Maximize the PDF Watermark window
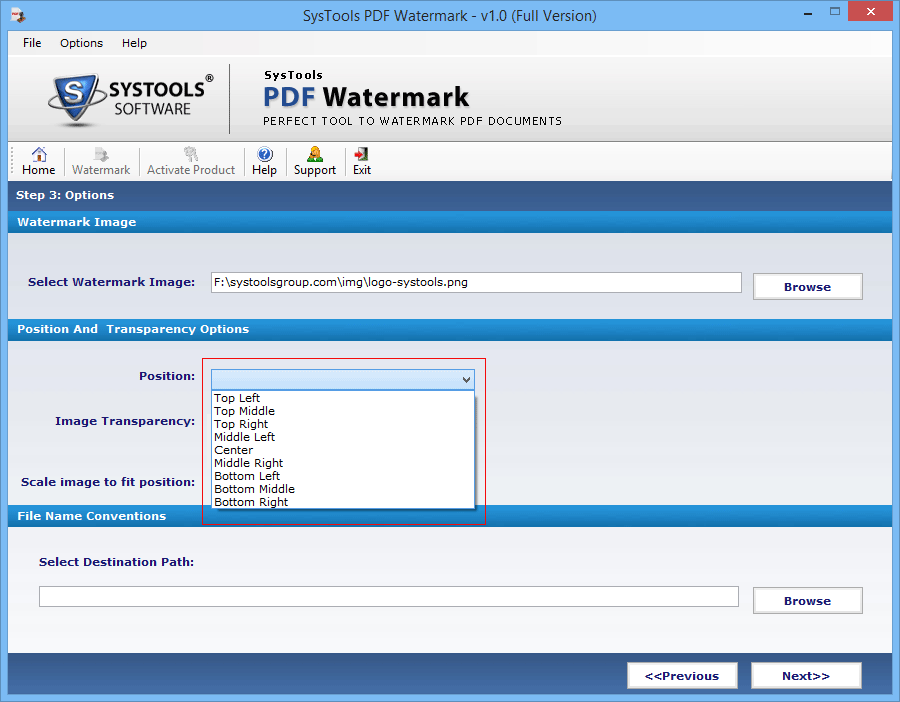Image resolution: width=900 pixels, height=702 pixels. (x=835, y=12)
